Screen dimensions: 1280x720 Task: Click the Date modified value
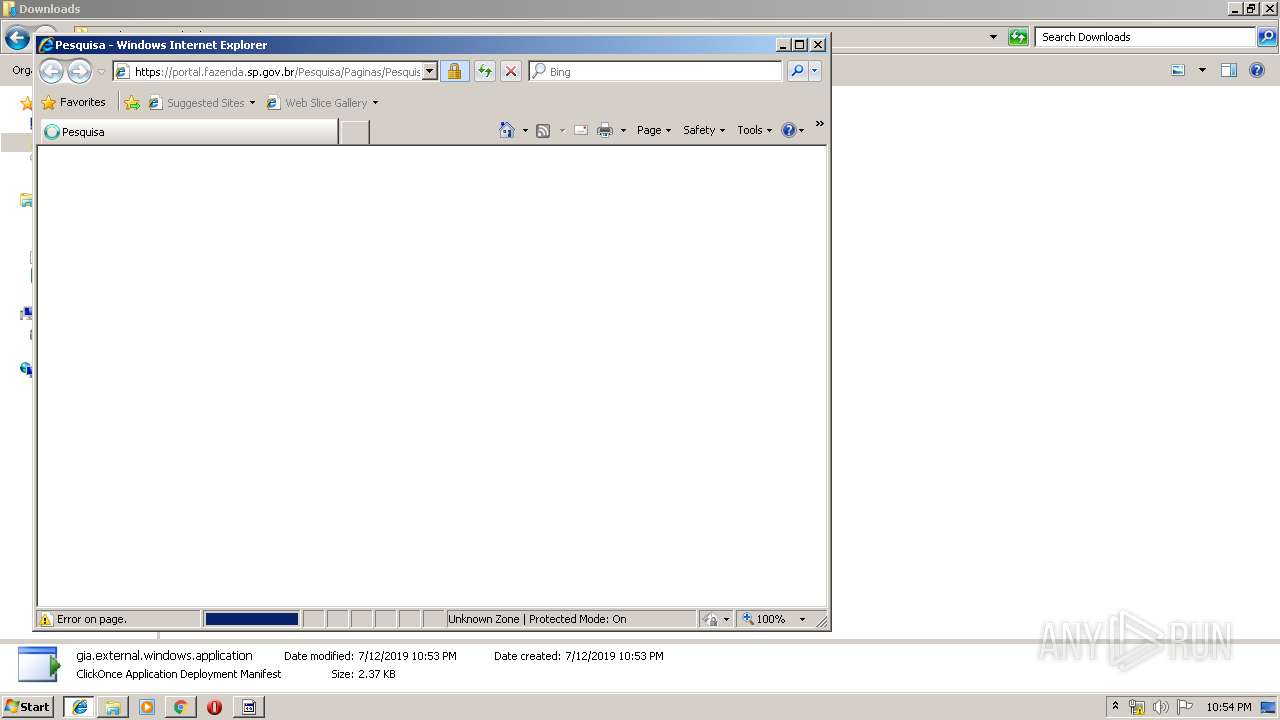coord(407,656)
